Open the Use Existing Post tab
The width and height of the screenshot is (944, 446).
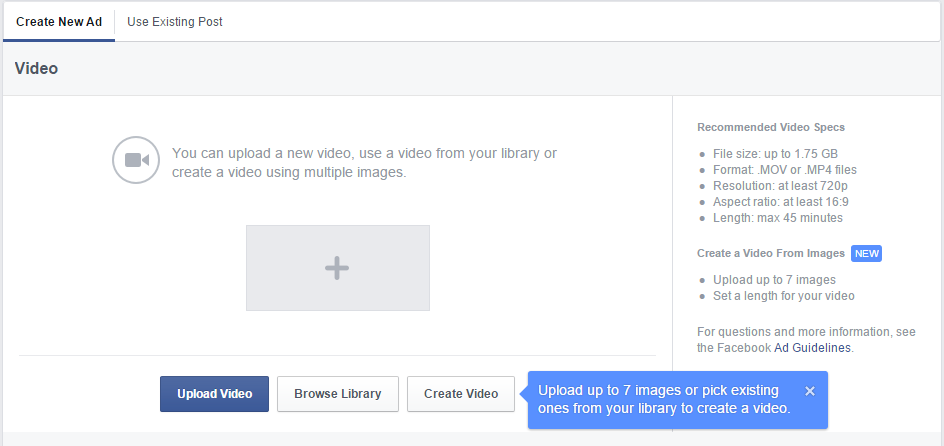coord(175,21)
